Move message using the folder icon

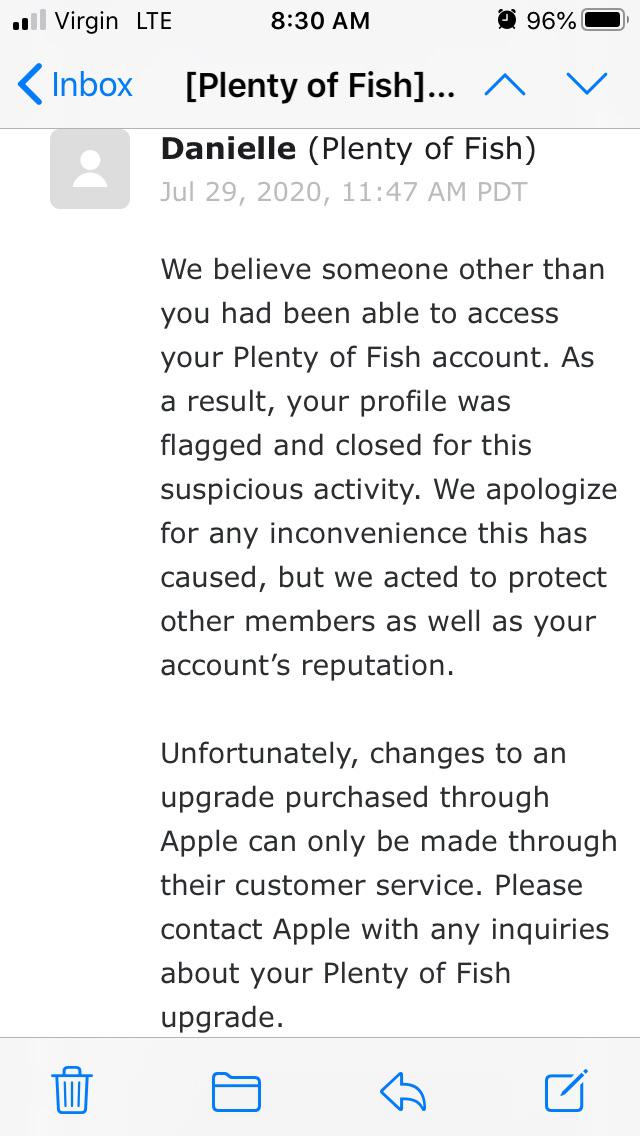(x=236, y=1090)
